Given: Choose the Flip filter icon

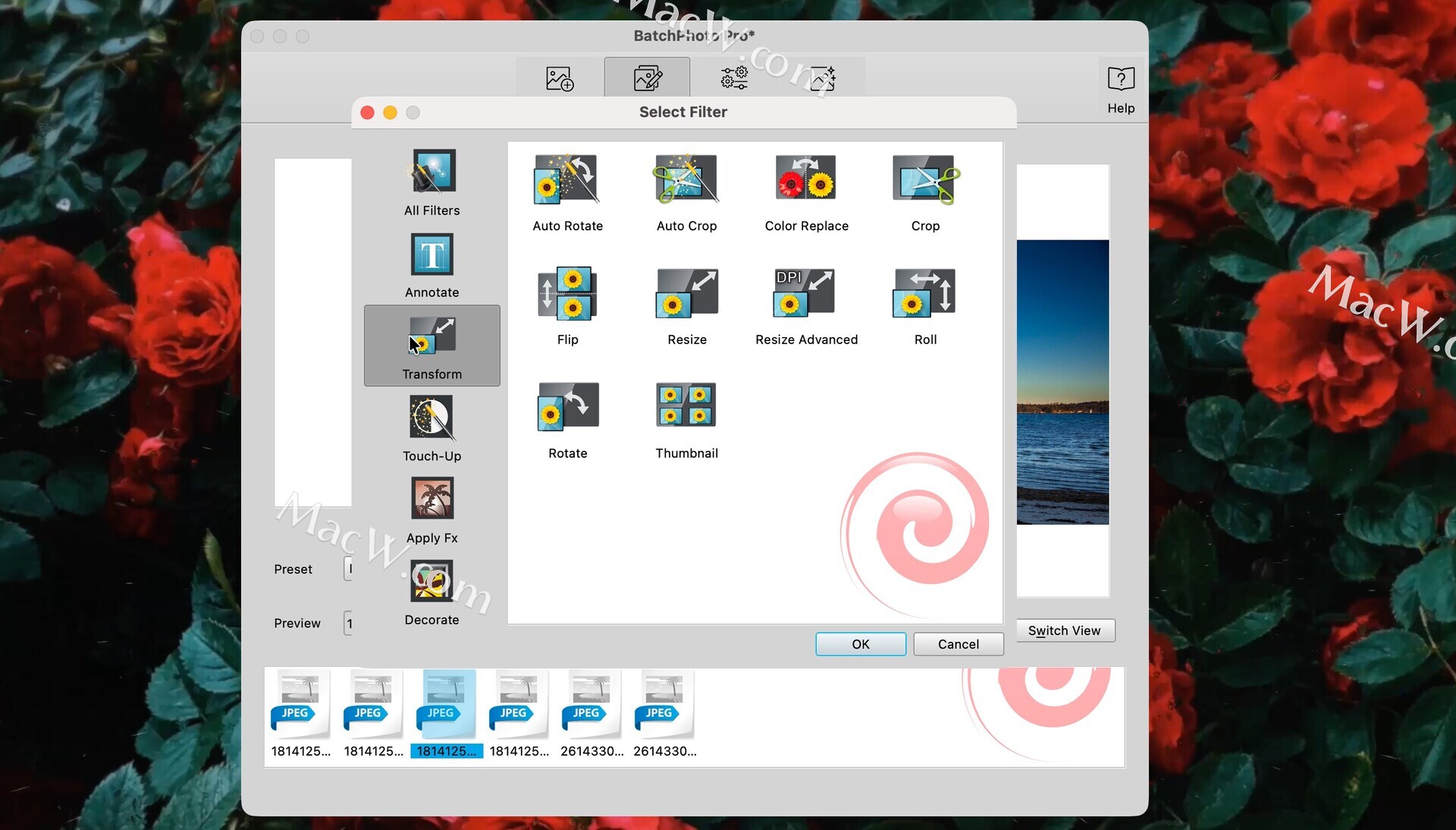Looking at the screenshot, I should click(566, 294).
